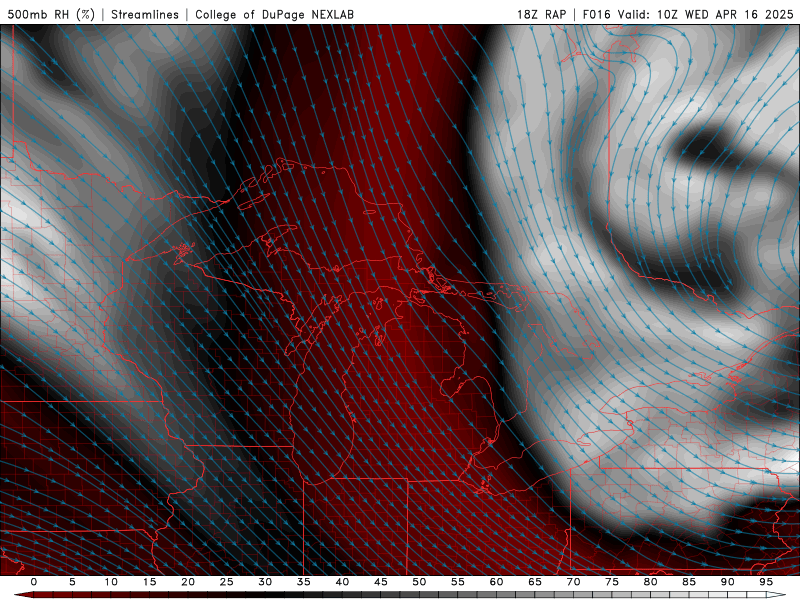Click the colorbar label '60'
Screen dimensions: 800x600
[496, 582]
